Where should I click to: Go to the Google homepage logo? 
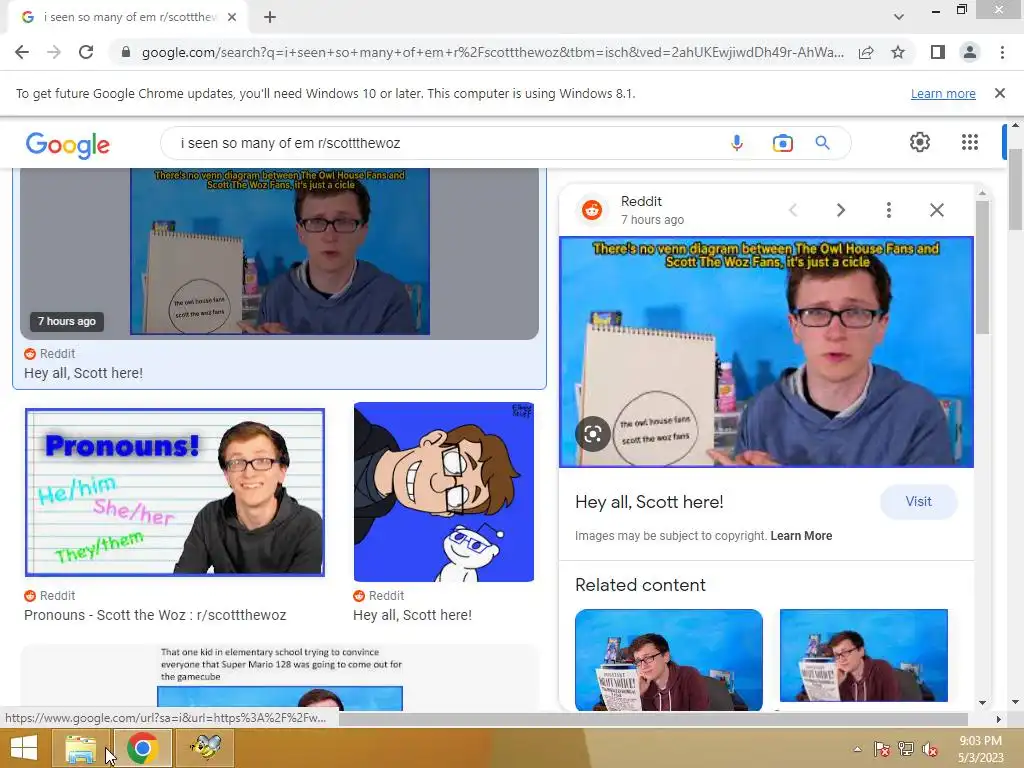tap(68, 145)
